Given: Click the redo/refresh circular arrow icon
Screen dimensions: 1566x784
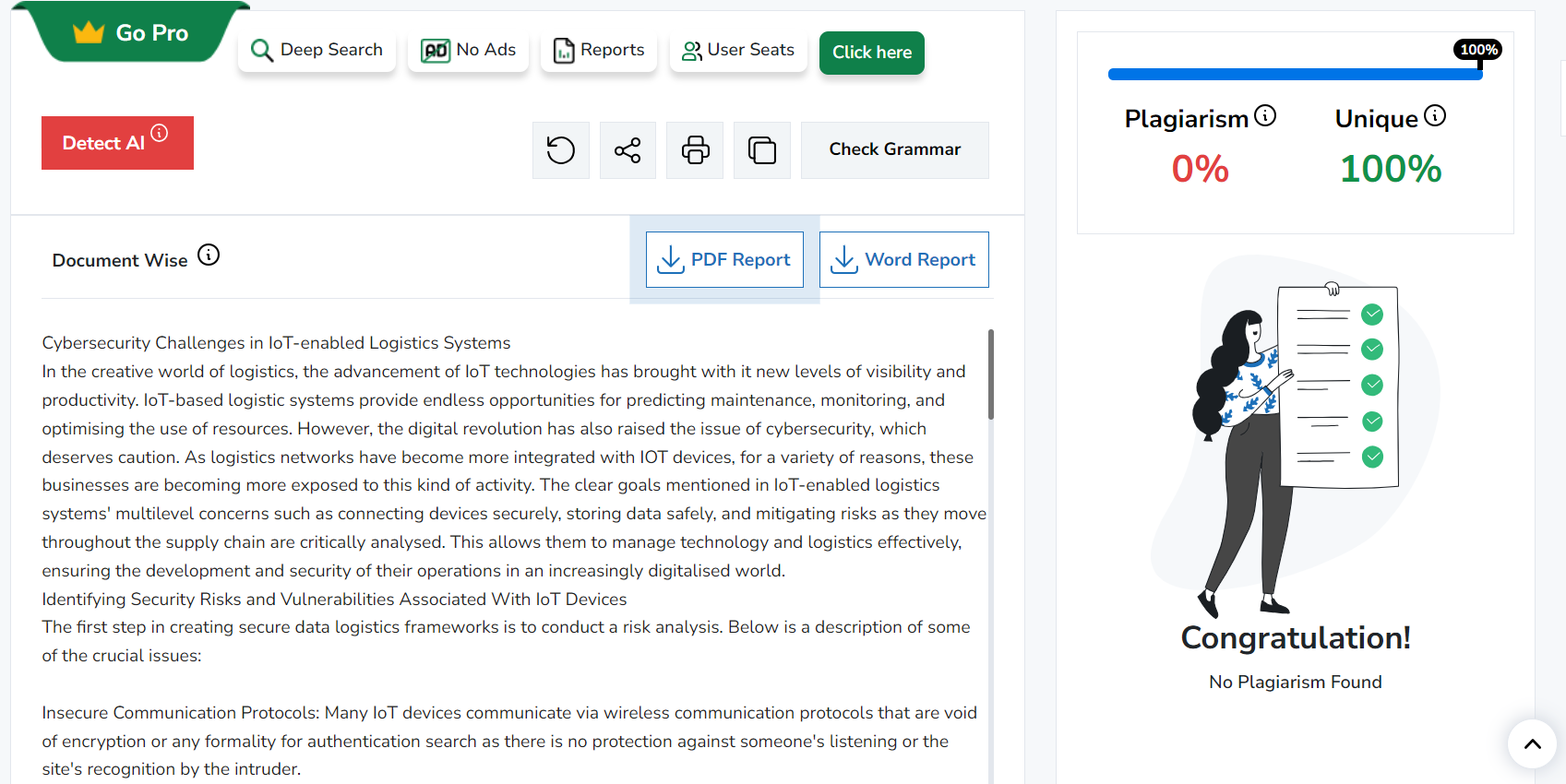Looking at the screenshot, I should pyautogui.click(x=560, y=149).
